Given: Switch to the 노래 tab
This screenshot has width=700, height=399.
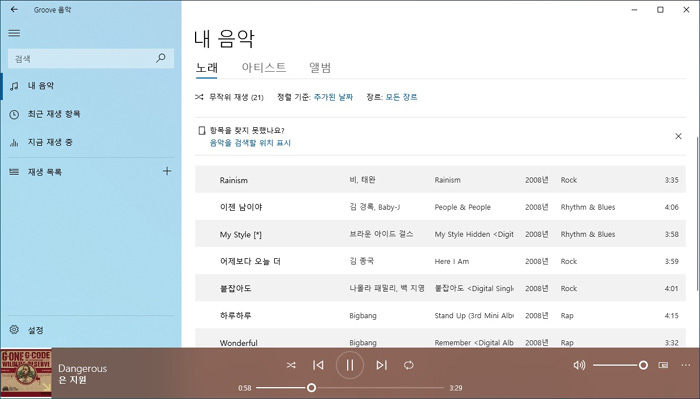Looking at the screenshot, I should (x=207, y=68).
